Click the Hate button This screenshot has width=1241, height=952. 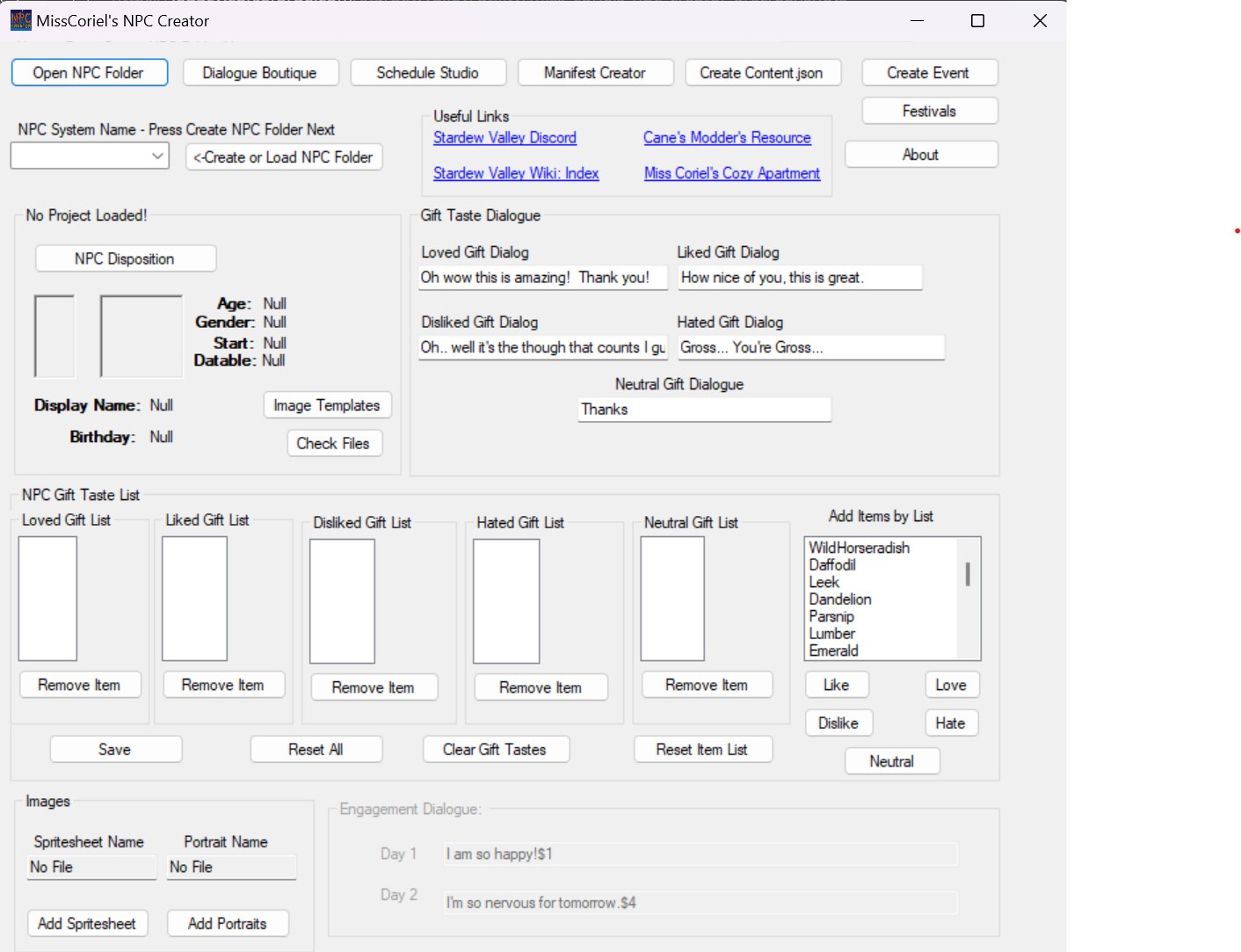(952, 723)
